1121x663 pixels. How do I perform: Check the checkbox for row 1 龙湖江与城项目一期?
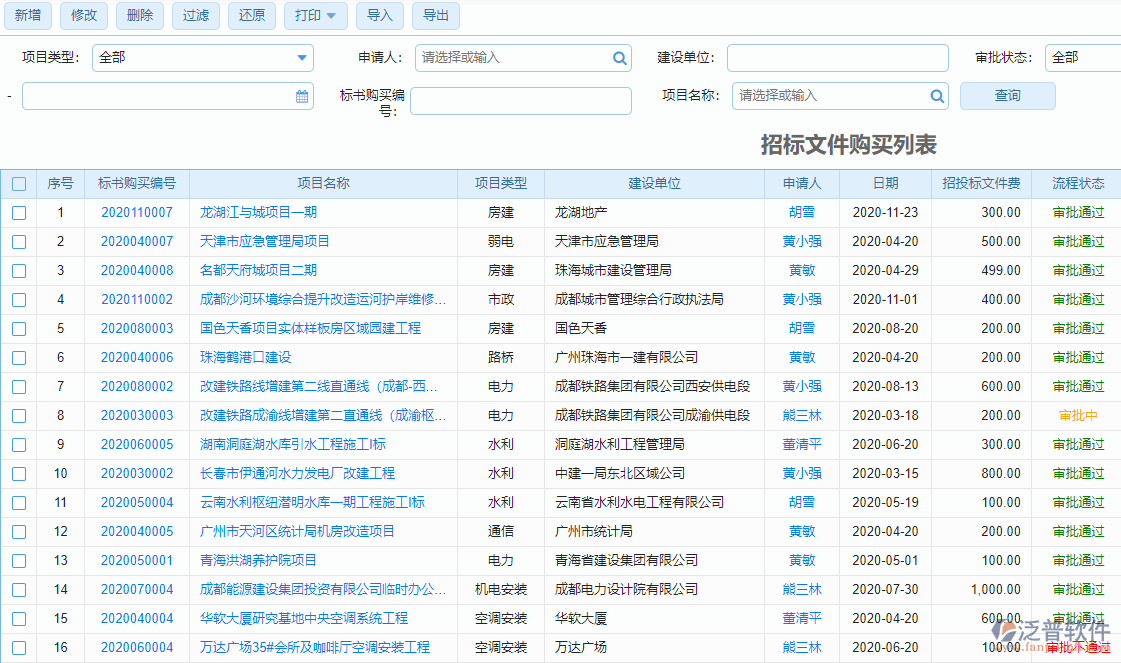tap(18, 212)
